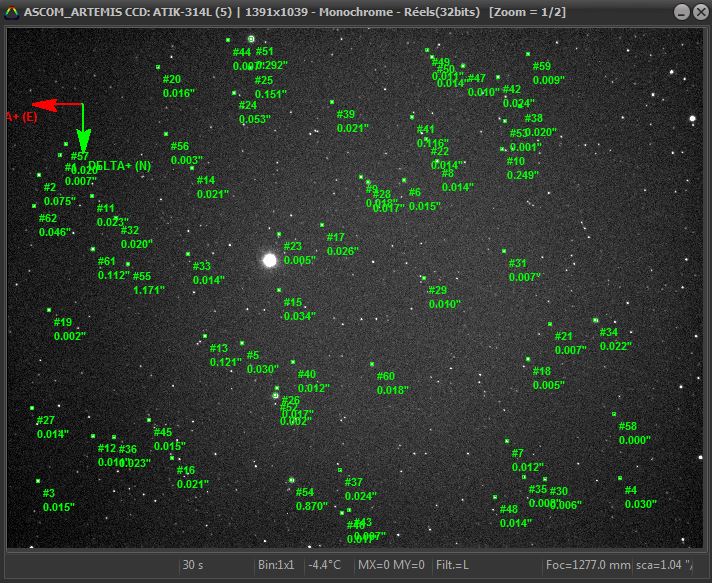Click the Bin:1x1 status bar field
The height and width of the screenshot is (583, 712).
(276, 565)
